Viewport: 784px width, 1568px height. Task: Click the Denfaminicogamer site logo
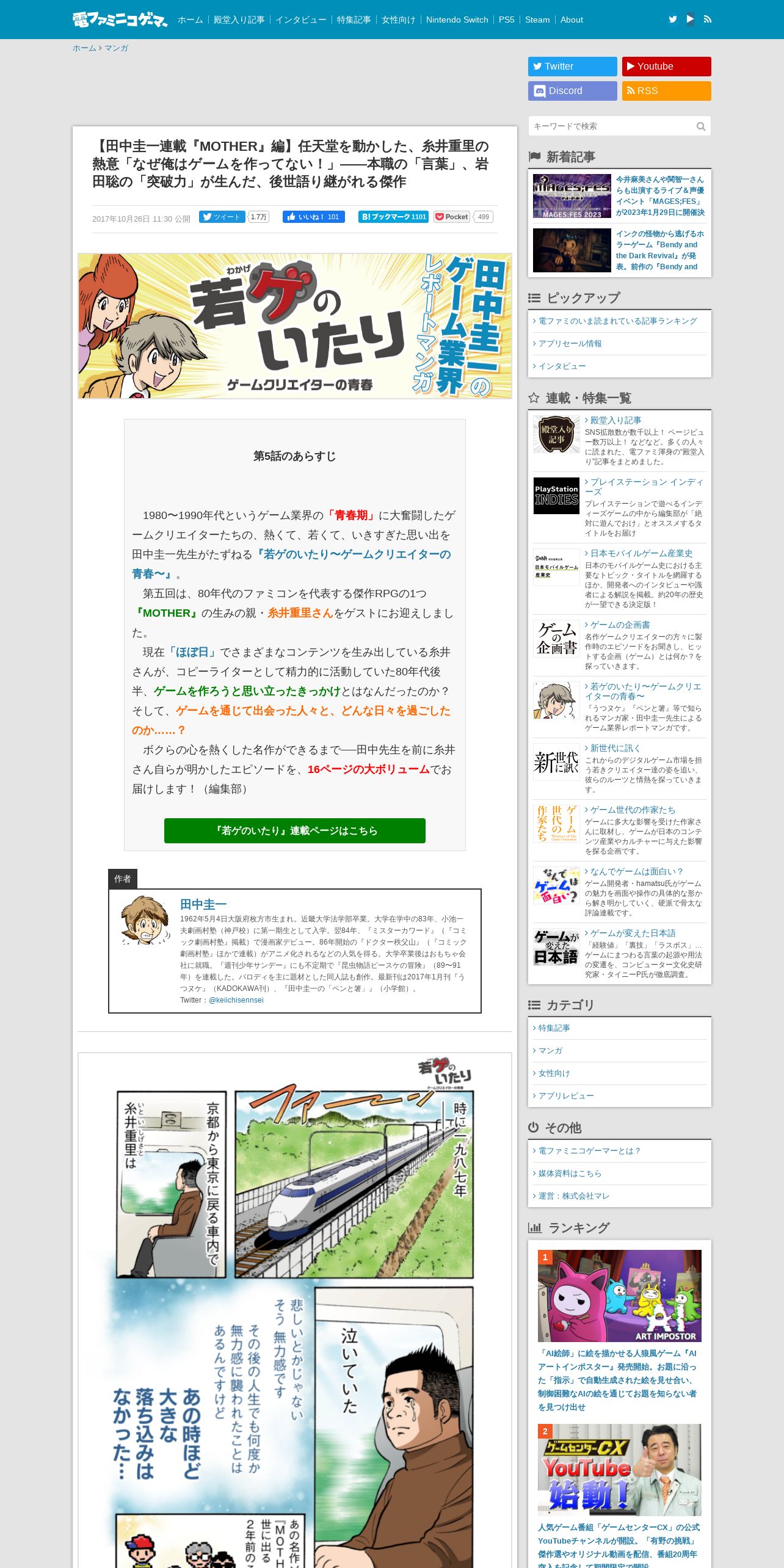[x=120, y=20]
